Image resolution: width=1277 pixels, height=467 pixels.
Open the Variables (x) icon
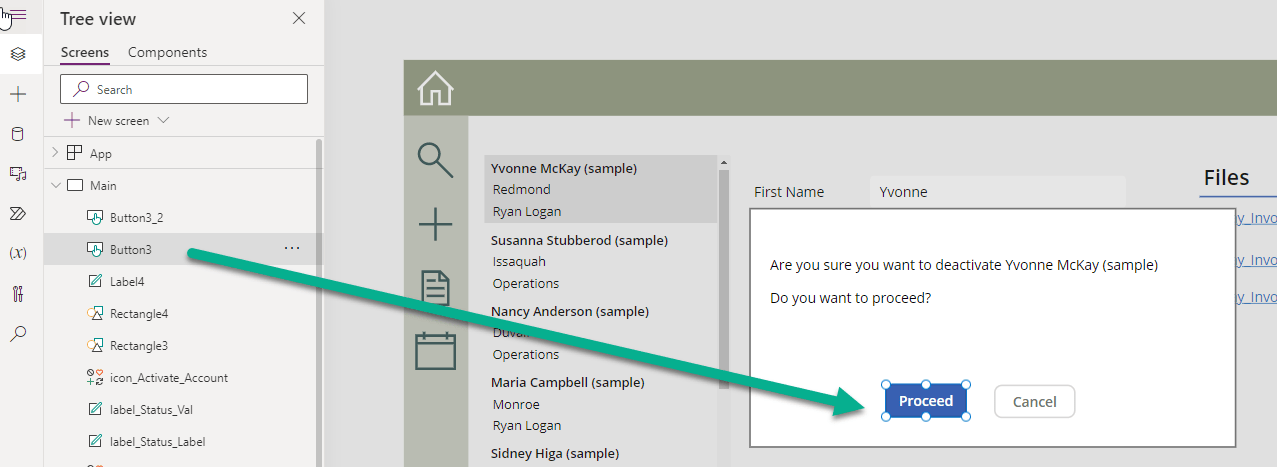click(x=18, y=254)
